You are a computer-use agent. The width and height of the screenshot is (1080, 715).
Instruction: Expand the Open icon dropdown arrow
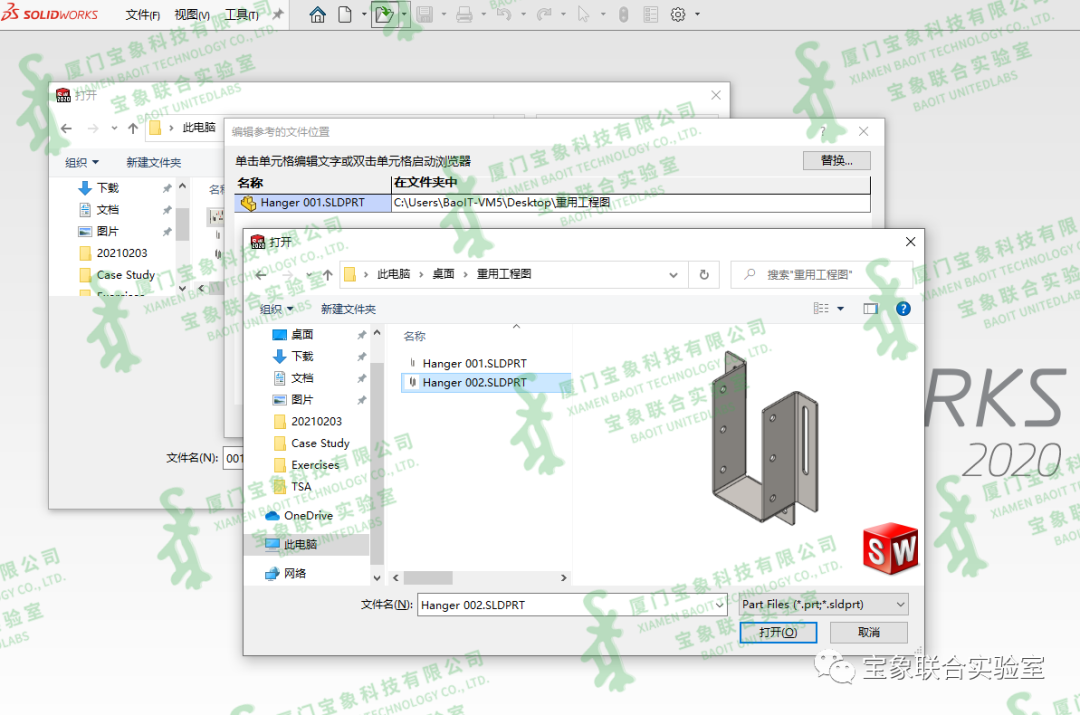tap(404, 14)
